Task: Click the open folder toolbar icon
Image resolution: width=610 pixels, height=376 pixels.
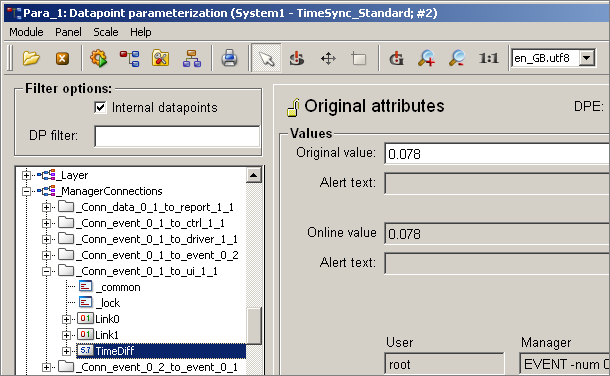Action: (x=31, y=58)
